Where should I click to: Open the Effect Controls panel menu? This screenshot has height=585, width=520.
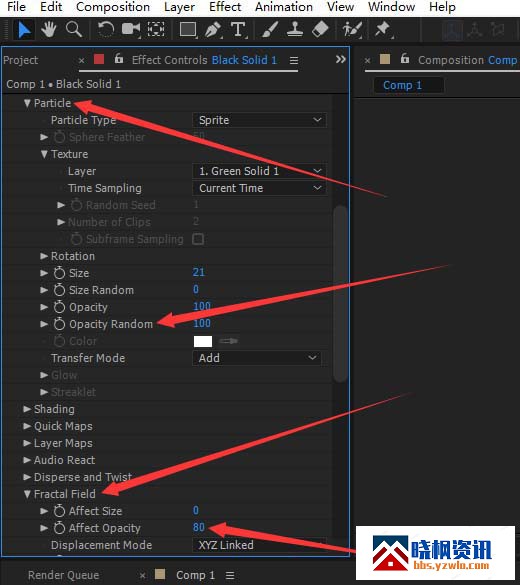294,60
